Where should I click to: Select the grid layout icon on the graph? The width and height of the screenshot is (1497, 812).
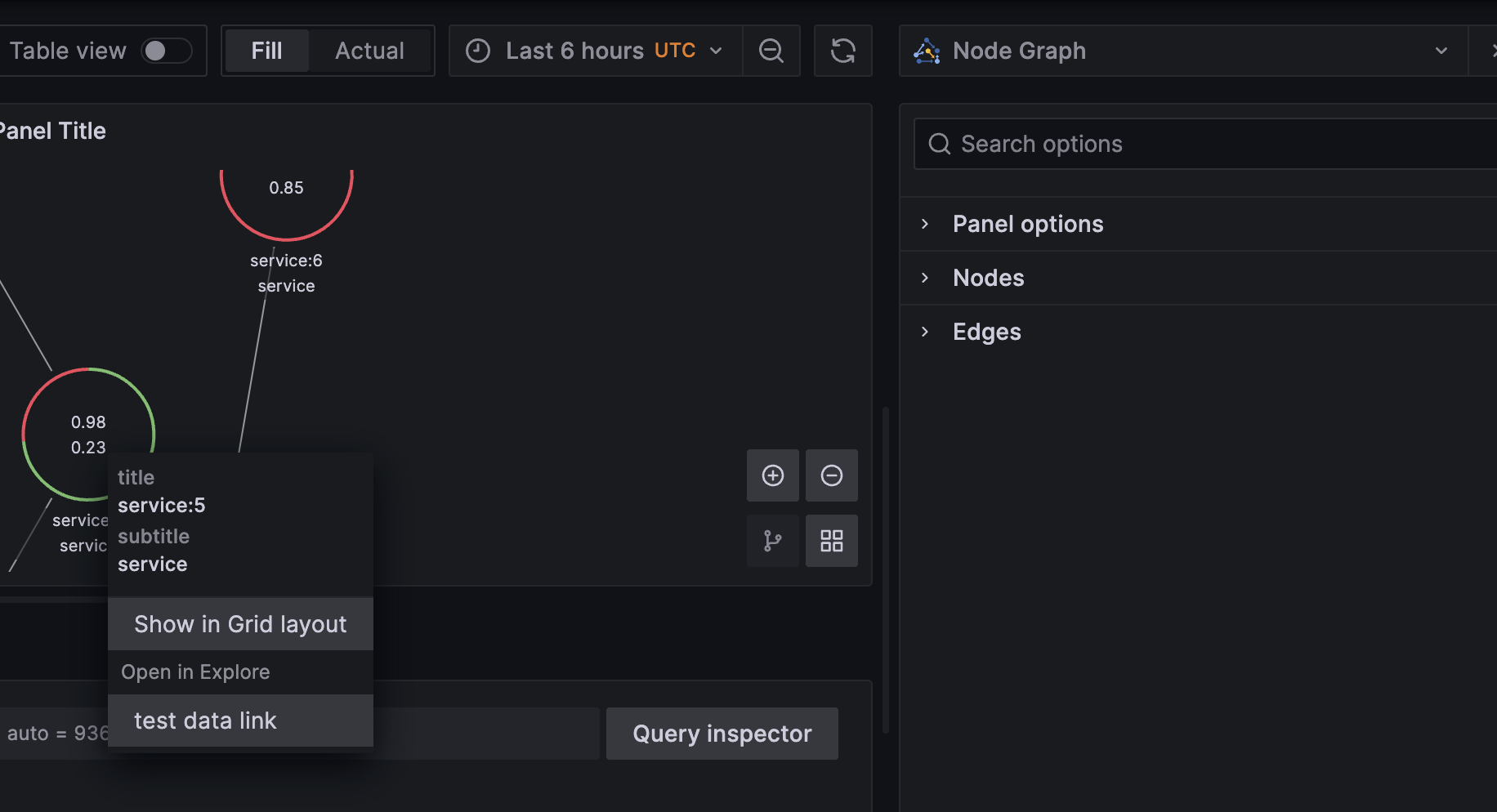click(x=831, y=541)
